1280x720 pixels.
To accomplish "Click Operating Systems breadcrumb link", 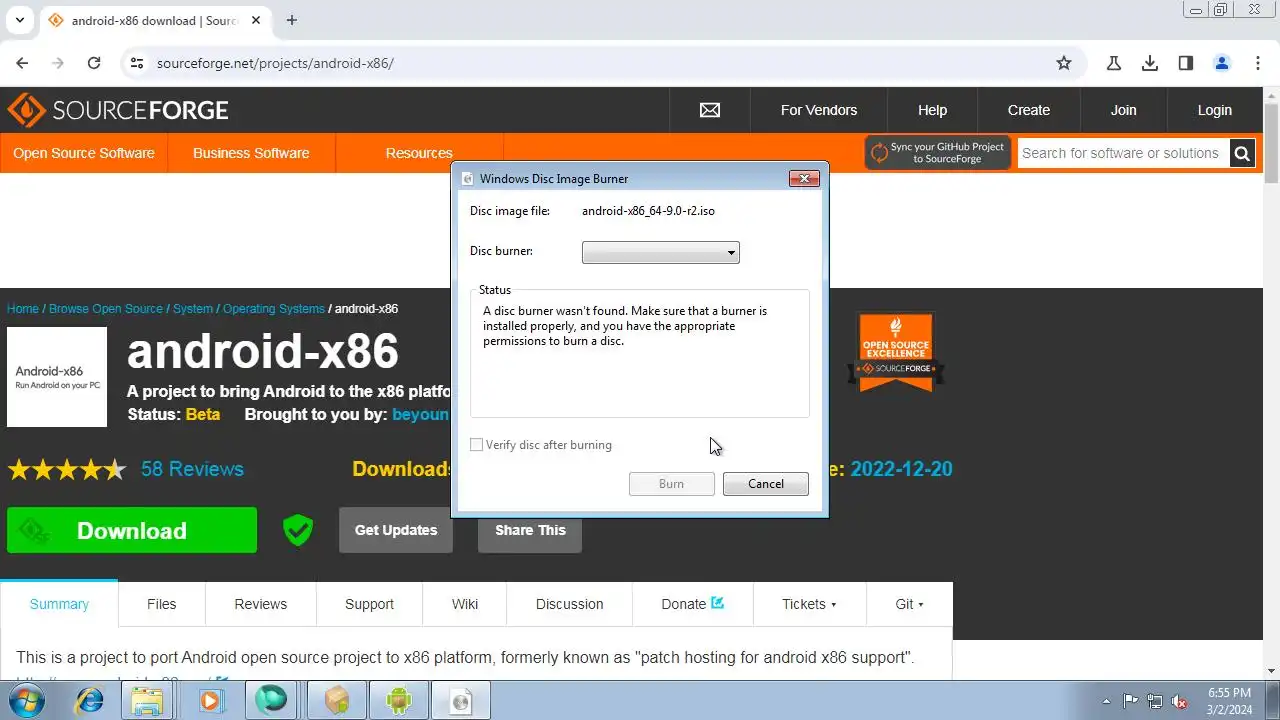I will click(x=274, y=309).
